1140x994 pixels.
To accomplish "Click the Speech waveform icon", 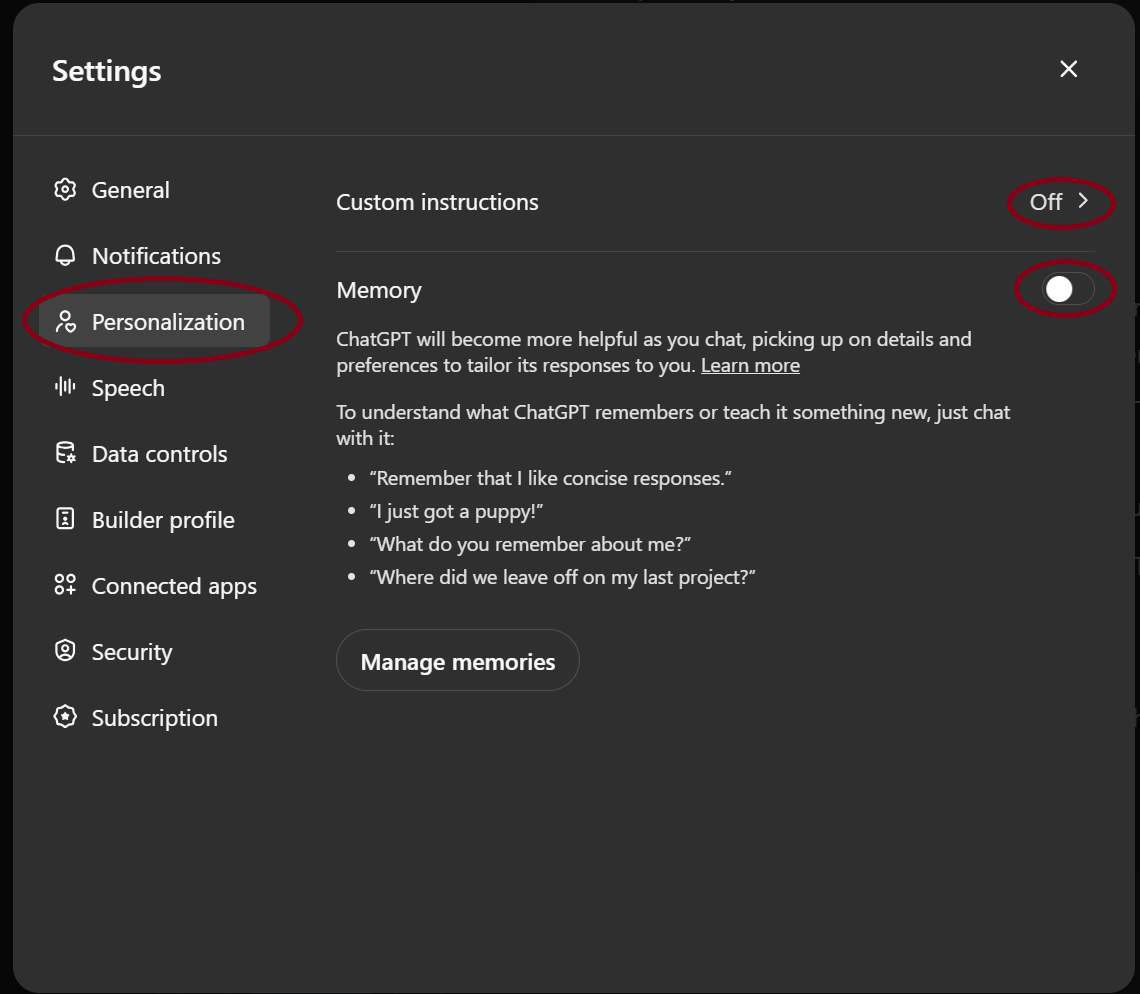I will 65,387.
